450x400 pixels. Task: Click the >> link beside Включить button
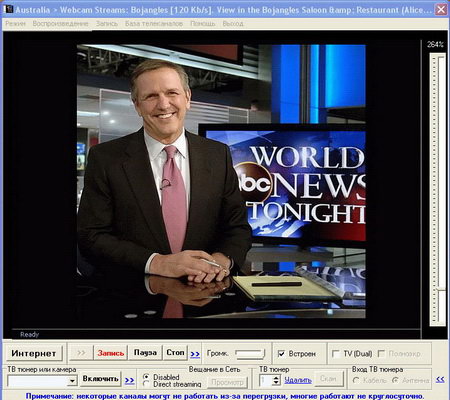(x=129, y=380)
